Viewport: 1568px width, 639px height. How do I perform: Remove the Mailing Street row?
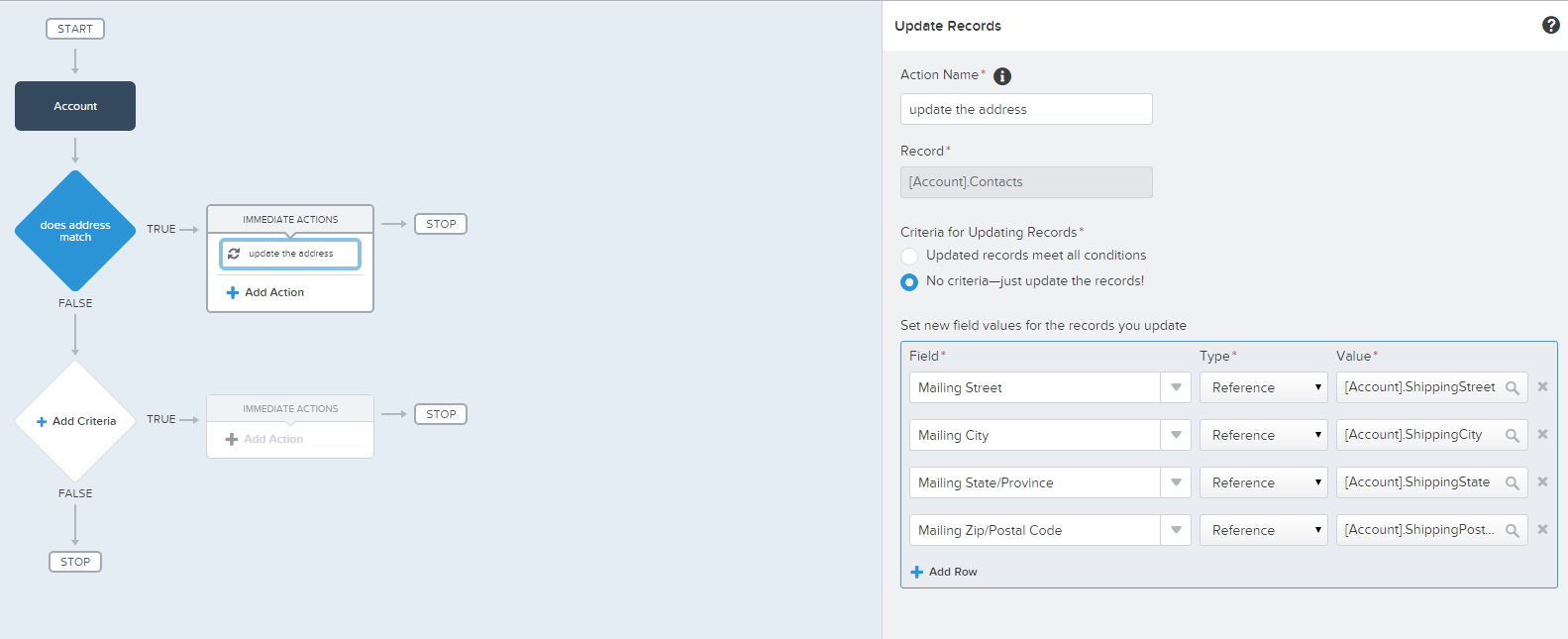[x=1542, y=387]
